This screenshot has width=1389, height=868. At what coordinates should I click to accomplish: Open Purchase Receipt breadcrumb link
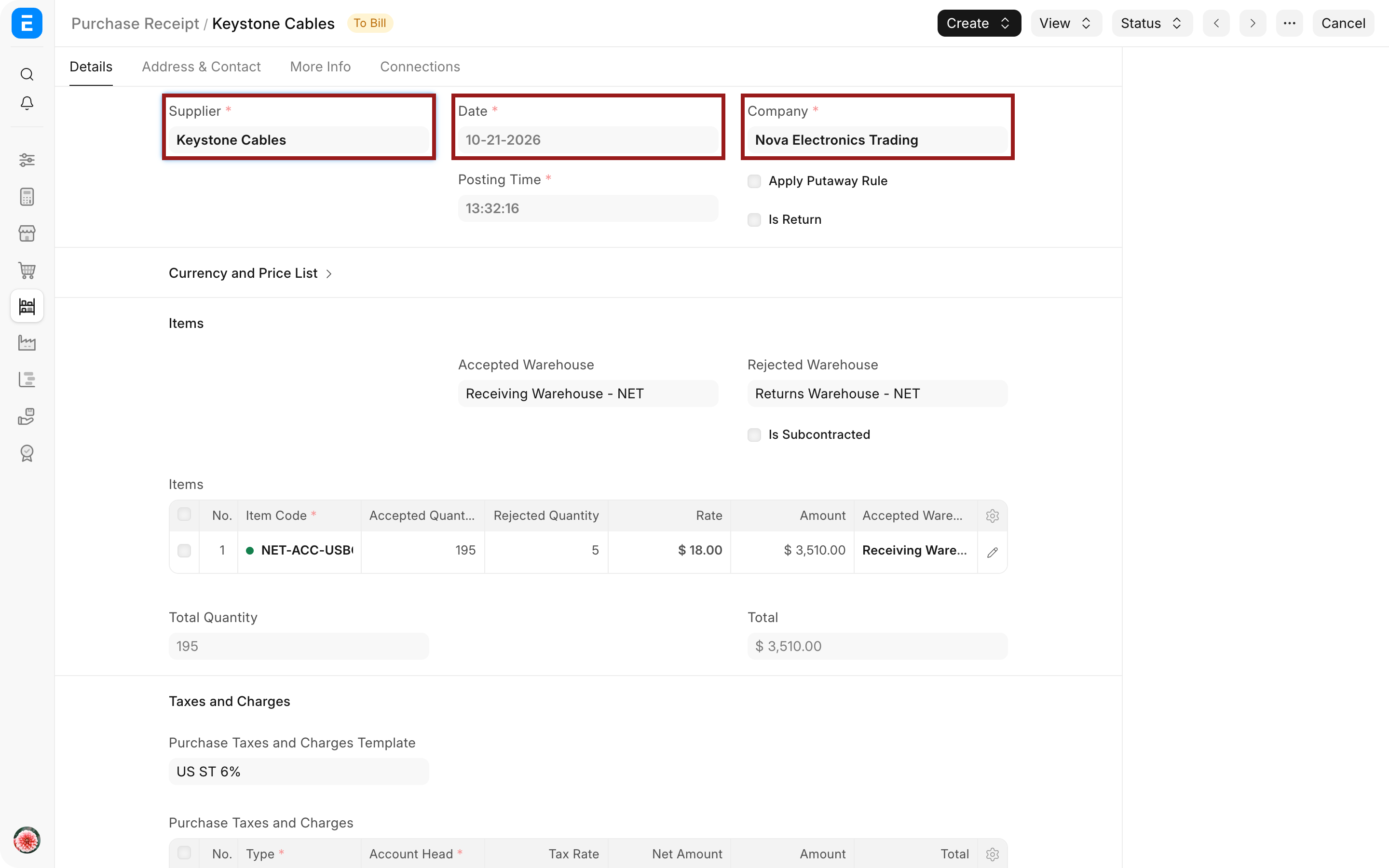coord(135,24)
